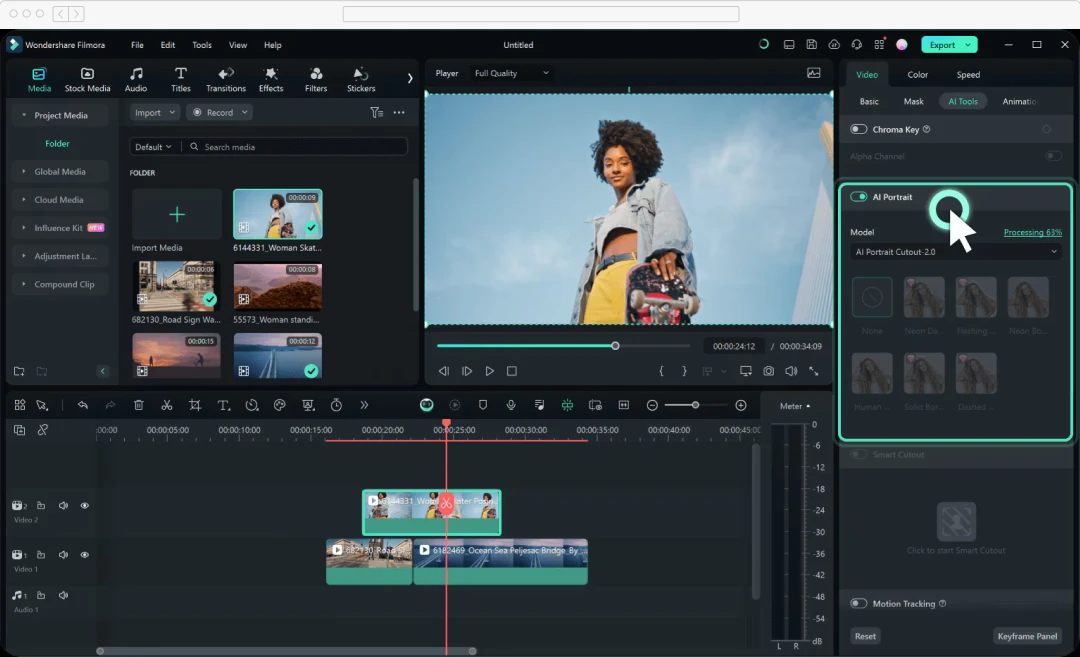Image resolution: width=1080 pixels, height=657 pixels.
Task: Open the Stickers library
Action: tap(361, 79)
